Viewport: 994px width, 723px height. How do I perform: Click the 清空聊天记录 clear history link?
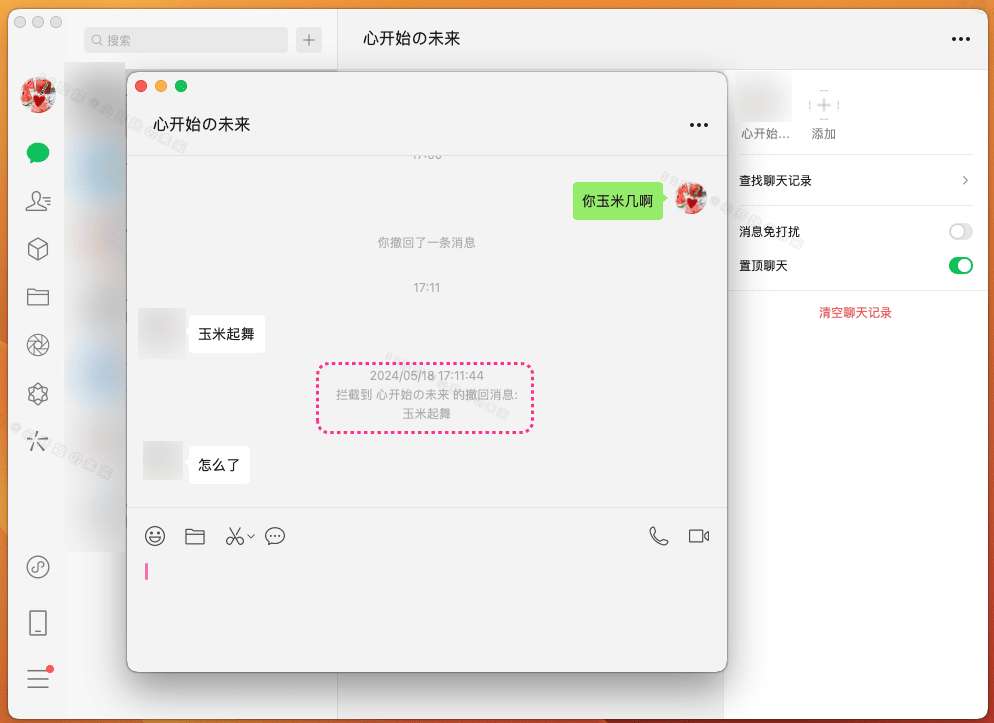(855, 312)
